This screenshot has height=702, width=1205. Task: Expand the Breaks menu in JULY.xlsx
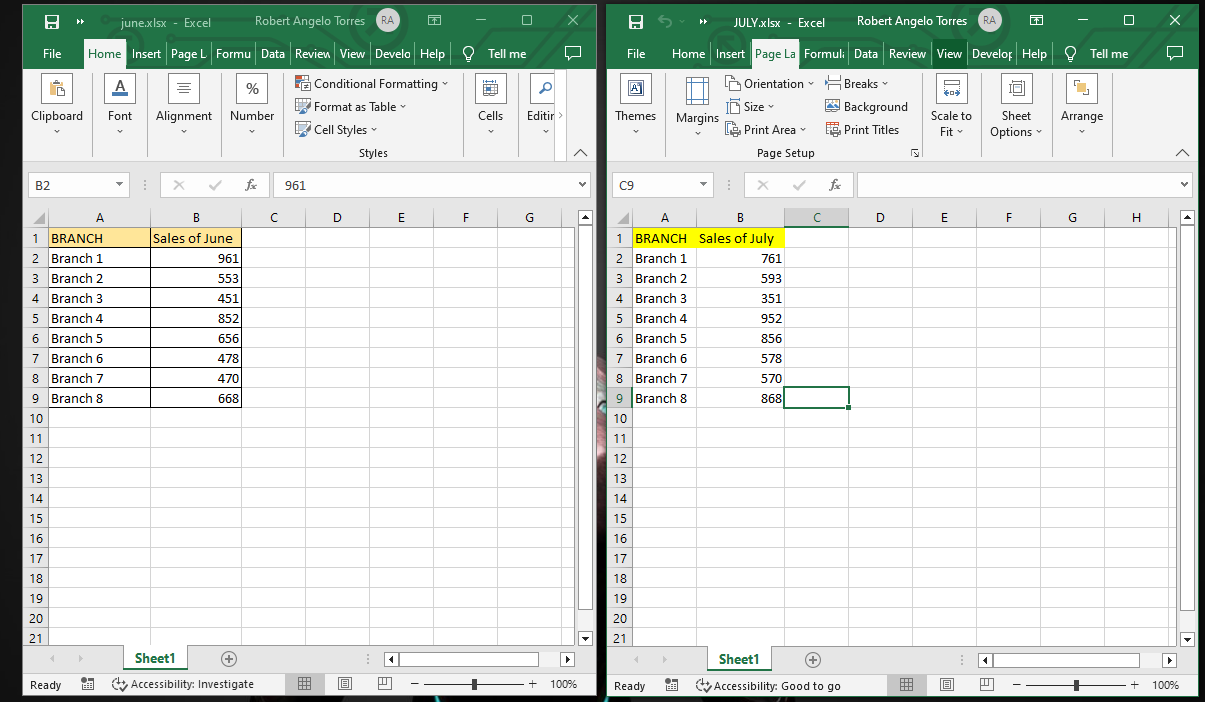tap(860, 83)
